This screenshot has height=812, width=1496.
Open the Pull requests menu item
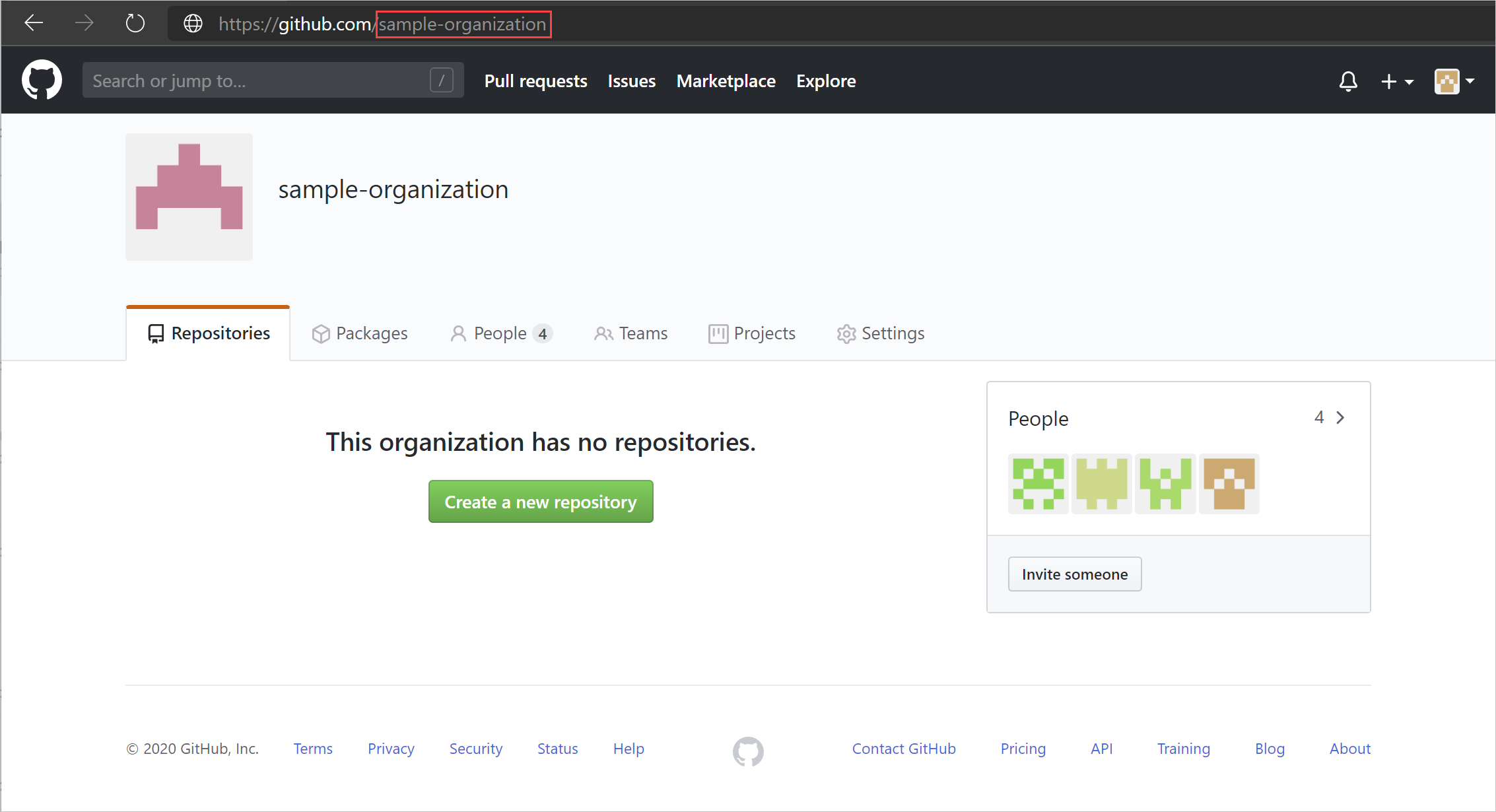pyautogui.click(x=535, y=81)
